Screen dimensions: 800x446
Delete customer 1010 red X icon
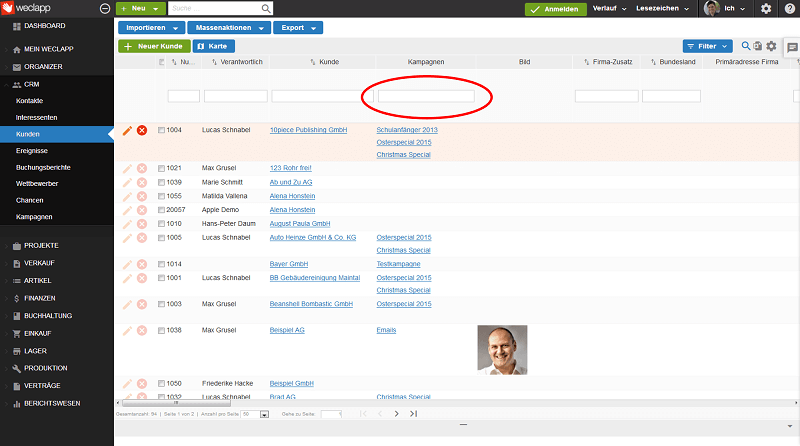tap(142, 224)
